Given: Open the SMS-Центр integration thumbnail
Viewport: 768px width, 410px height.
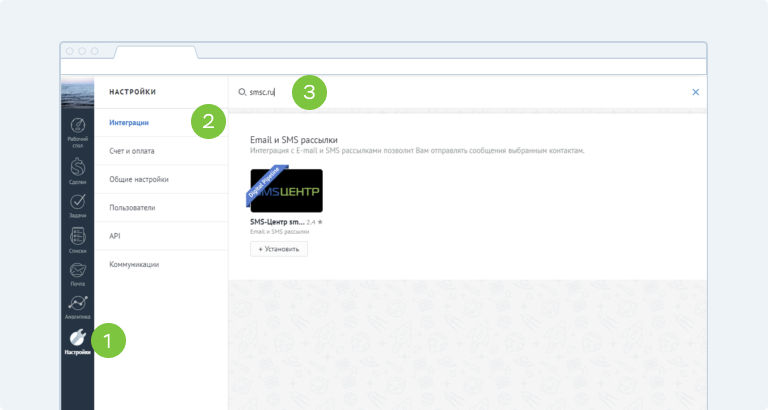Looking at the screenshot, I should pos(287,191).
